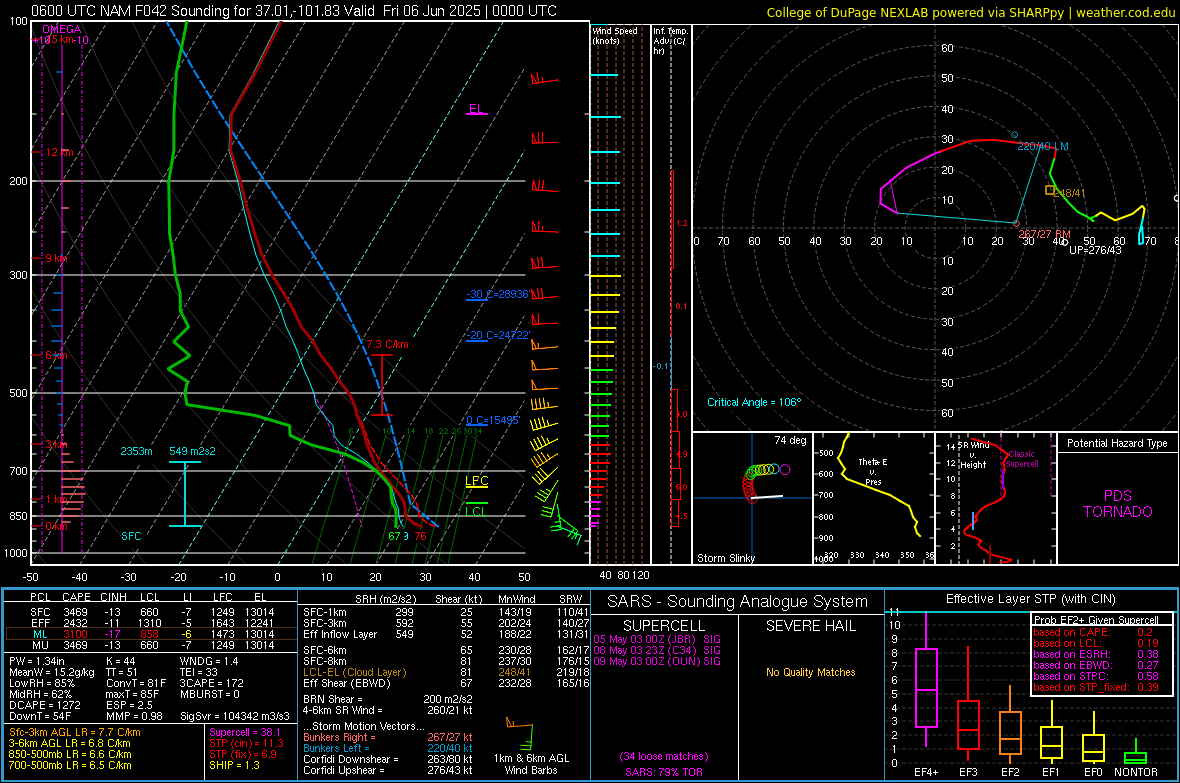Click the Potential Hazard Type header

(1118, 443)
